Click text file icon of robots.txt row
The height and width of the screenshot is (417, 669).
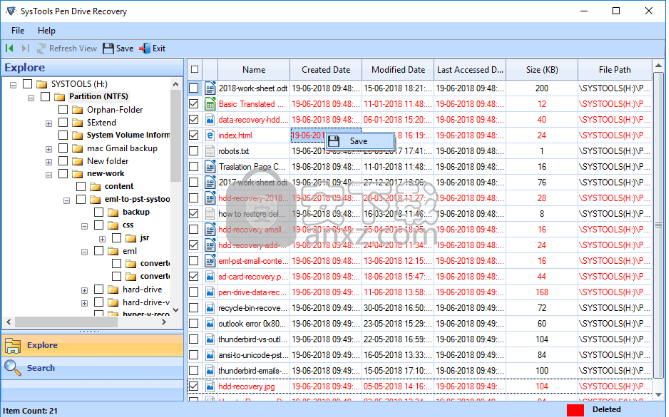pos(210,151)
